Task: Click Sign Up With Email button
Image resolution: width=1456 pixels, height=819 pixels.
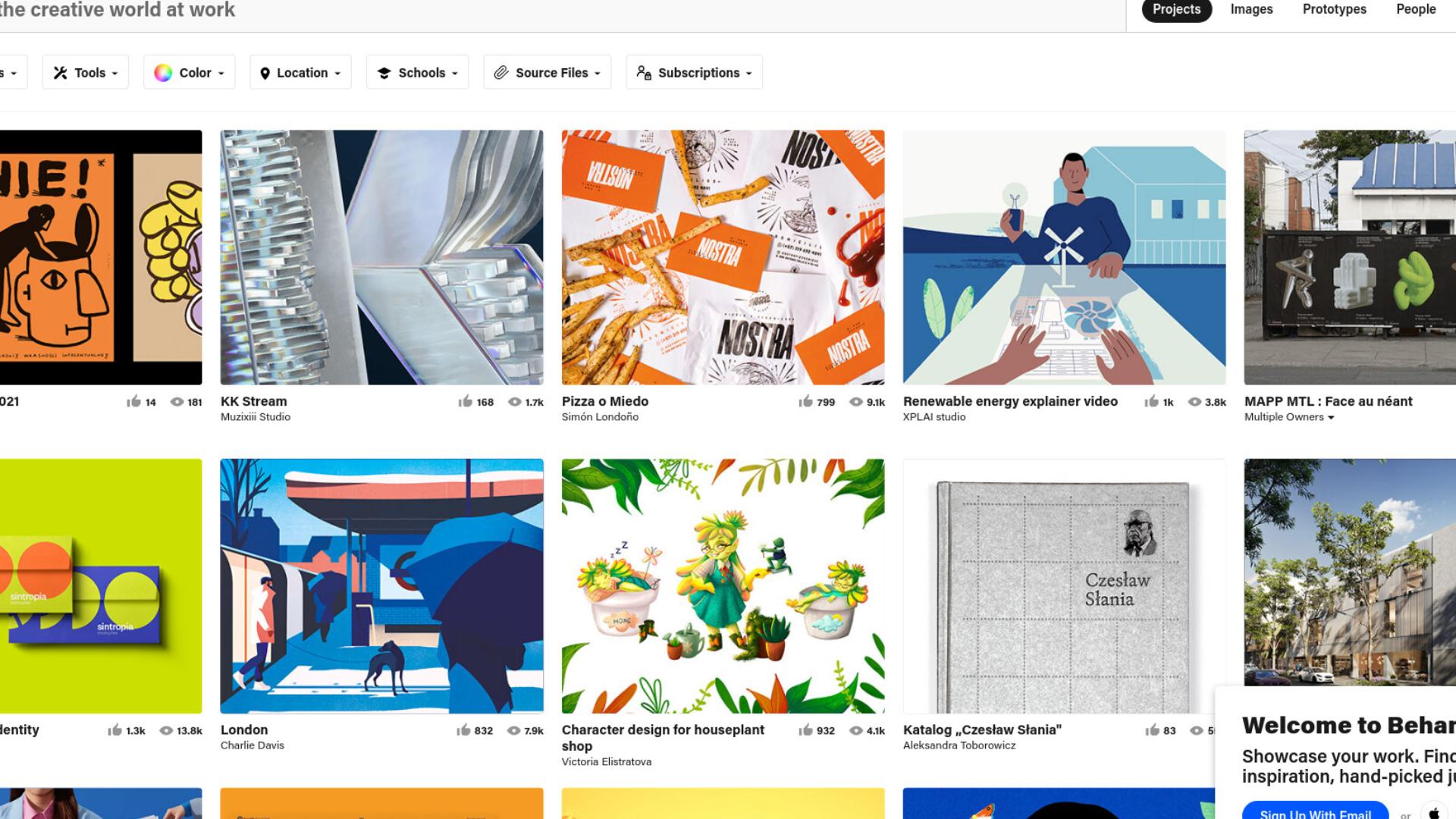Action: tap(1315, 810)
